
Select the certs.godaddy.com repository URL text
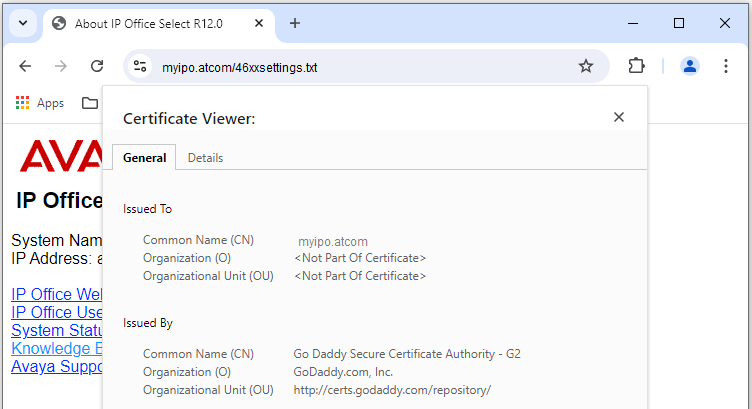click(392, 390)
